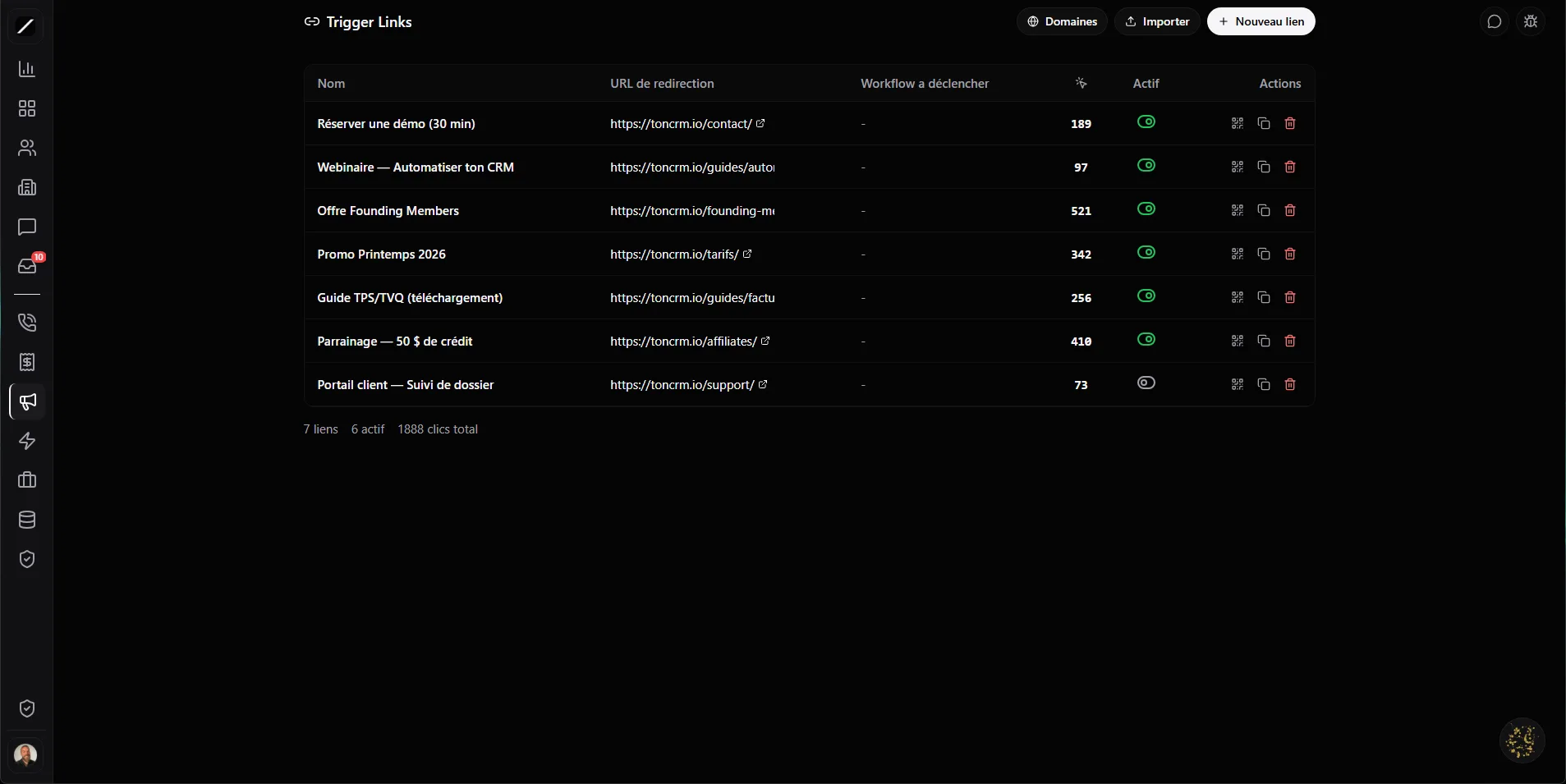This screenshot has height=784, width=1566.
Task: Open the automation lightning bolt icon
Action: 27,441
